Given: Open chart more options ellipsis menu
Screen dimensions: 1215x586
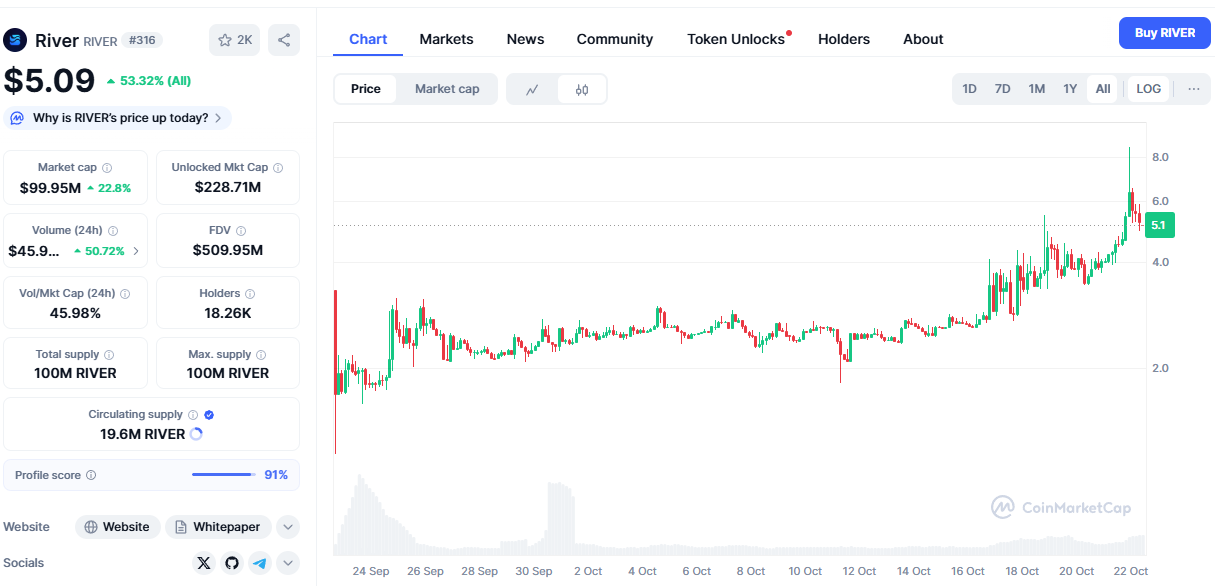Looking at the screenshot, I should [1193, 89].
